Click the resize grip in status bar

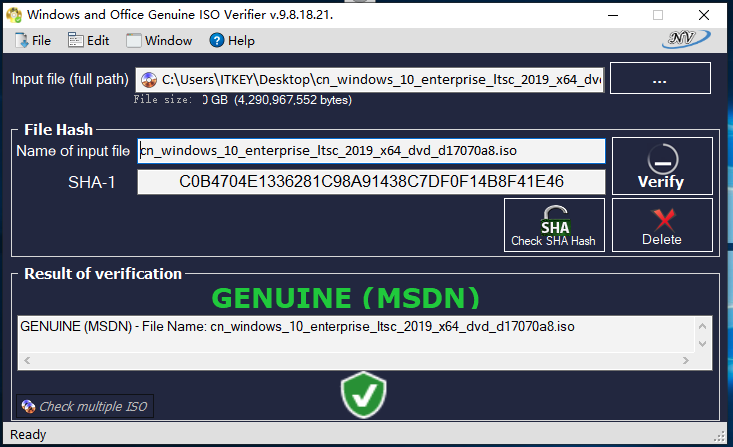[719, 436]
